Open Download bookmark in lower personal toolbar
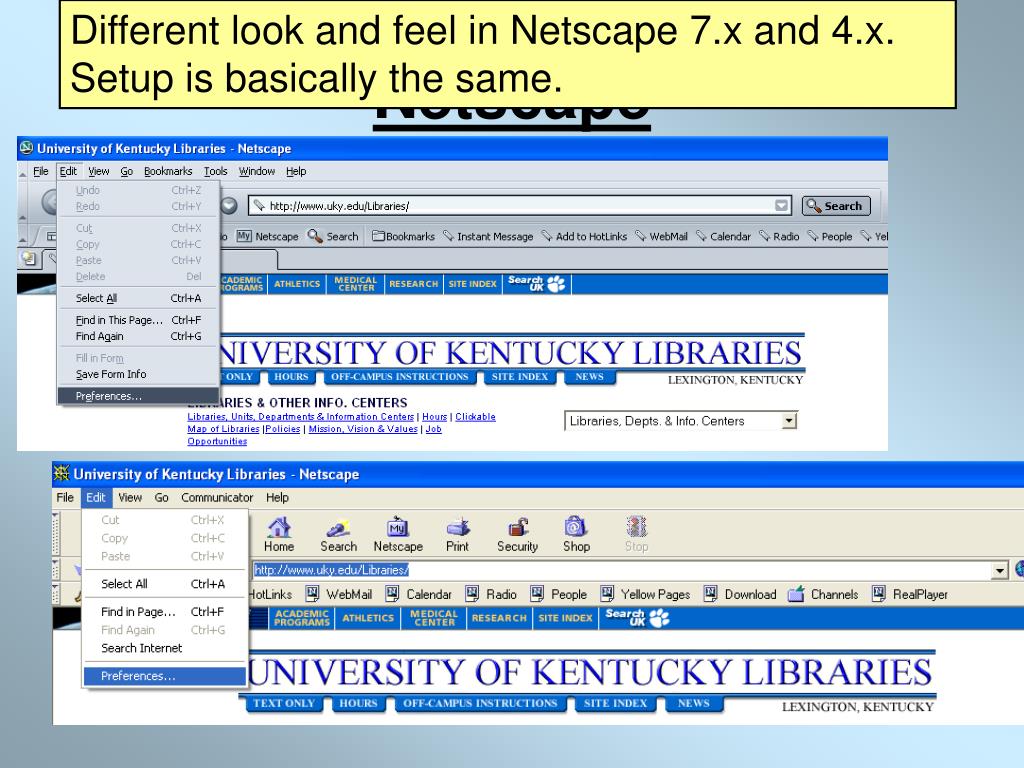 pos(740,594)
